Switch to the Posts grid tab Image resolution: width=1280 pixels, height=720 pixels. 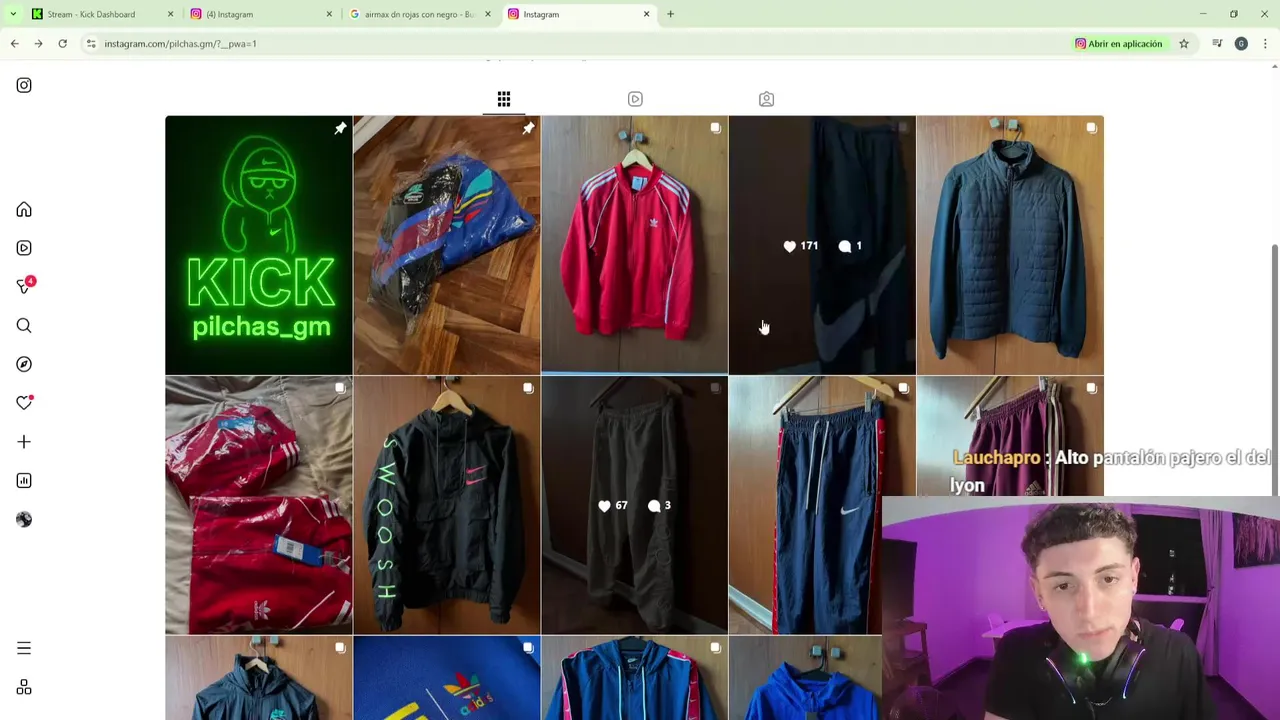(x=504, y=99)
